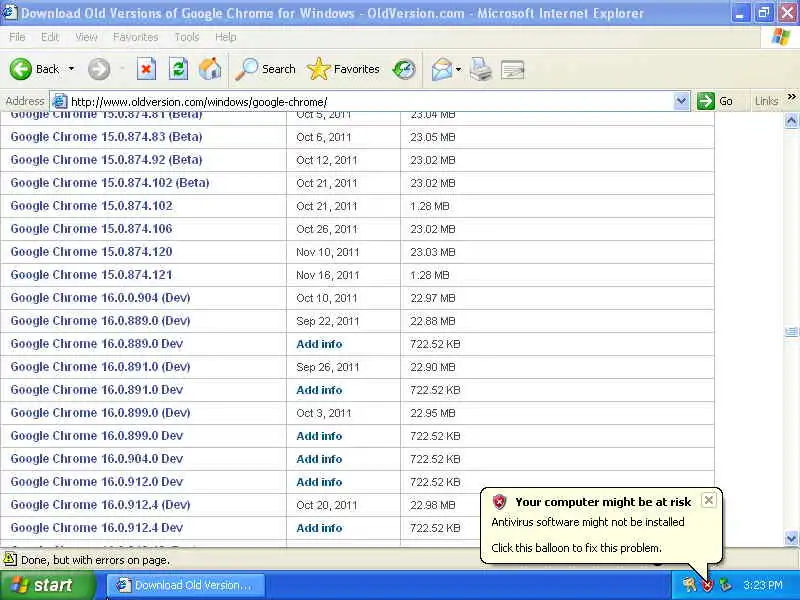Open the Edit menu

tap(50, 37)
